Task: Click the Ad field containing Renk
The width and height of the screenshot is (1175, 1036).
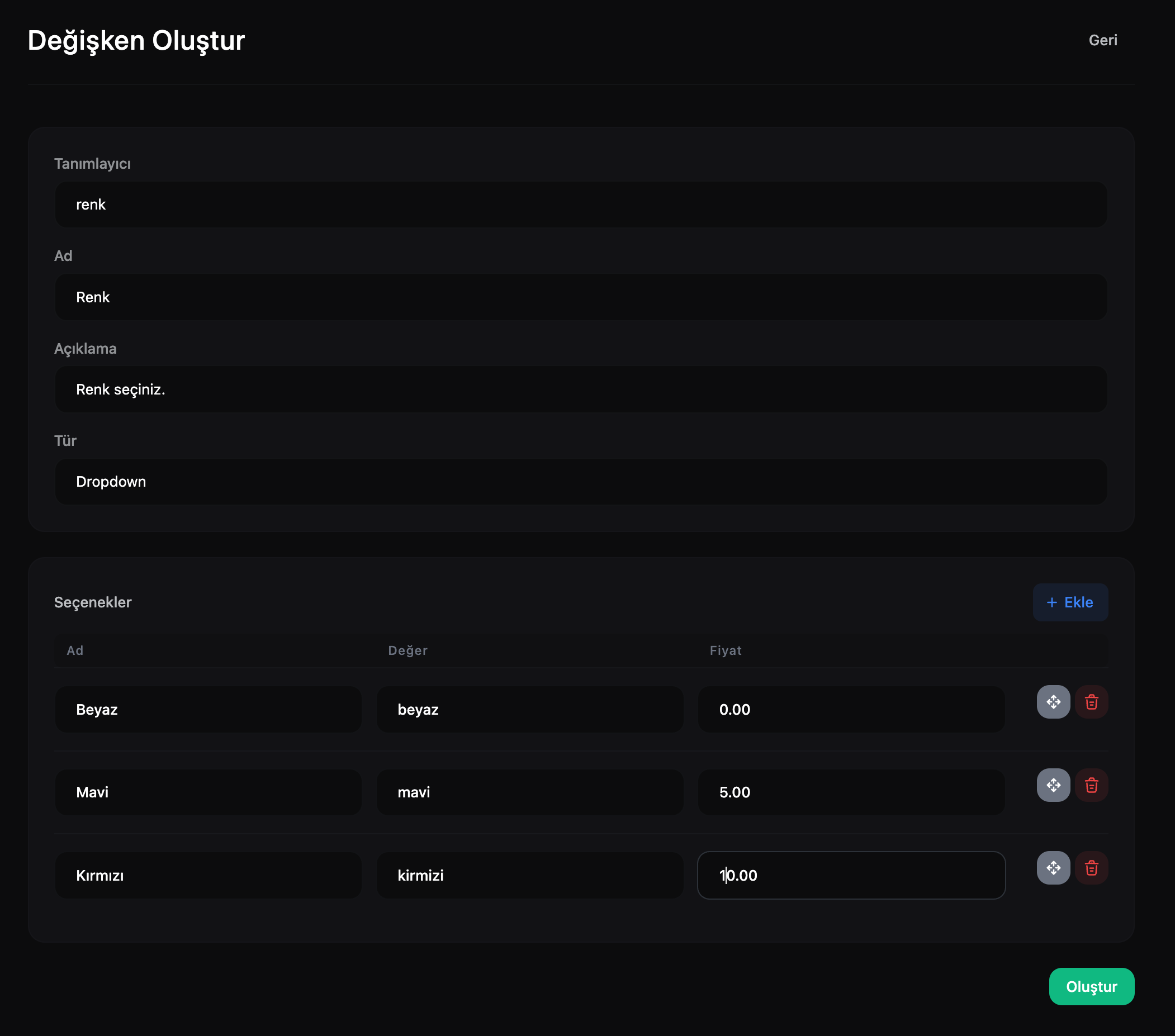Action: tap(581, 297)
